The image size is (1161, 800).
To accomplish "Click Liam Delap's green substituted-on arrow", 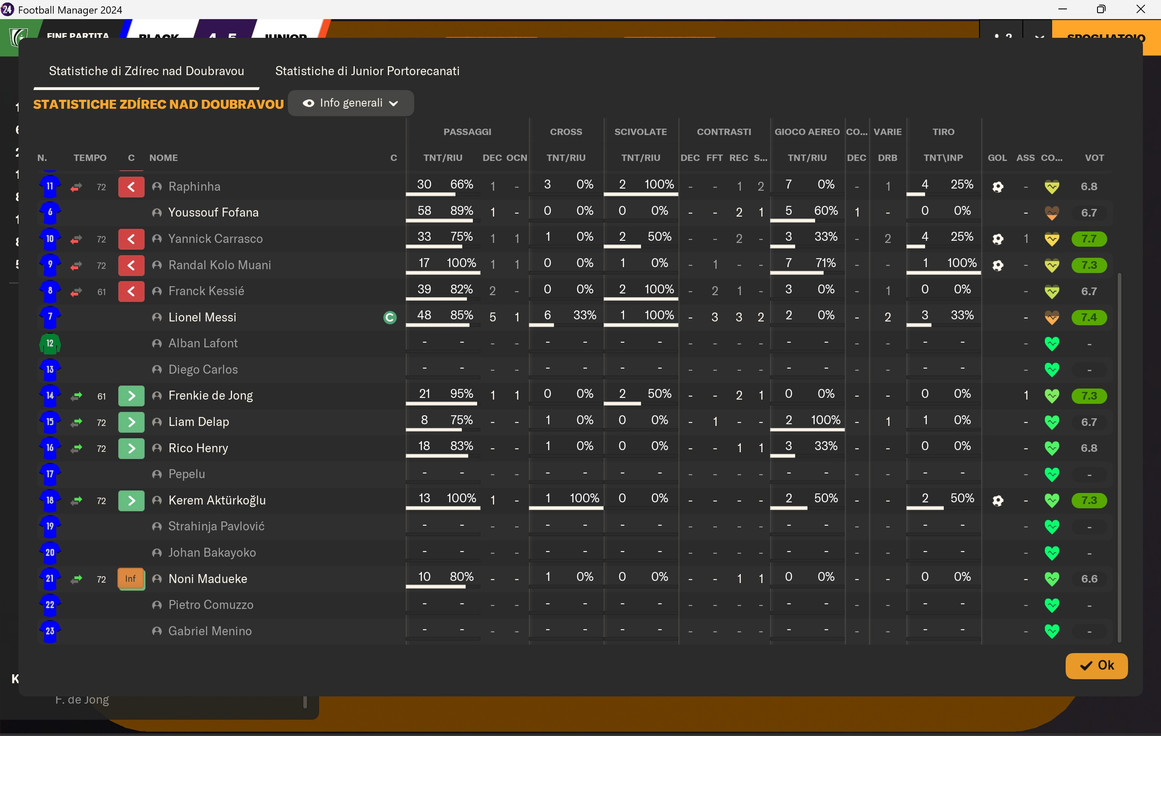I will (x=131, y=422).
